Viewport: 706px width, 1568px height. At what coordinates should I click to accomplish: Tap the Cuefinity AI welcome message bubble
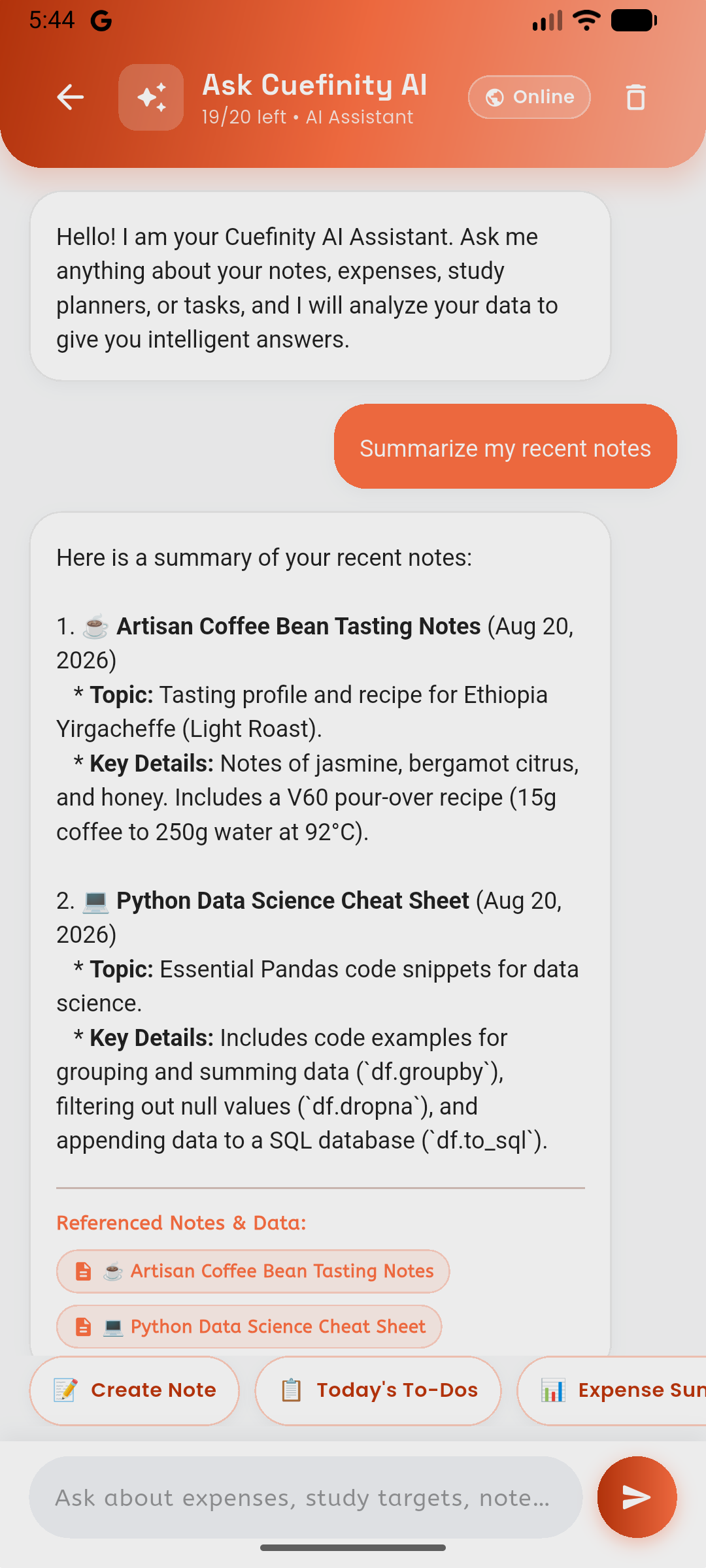pos(320,286)
